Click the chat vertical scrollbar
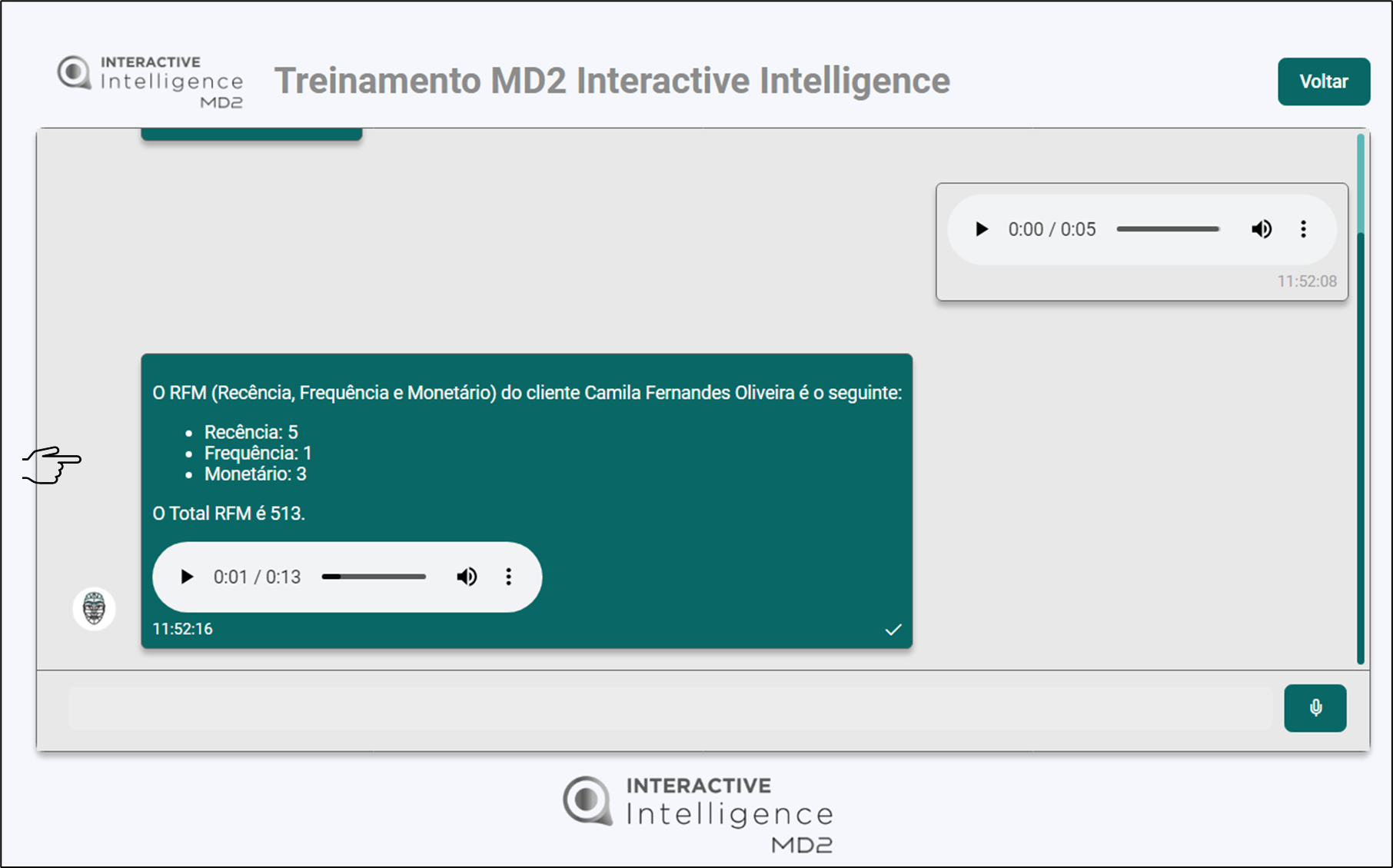The image size is (1393, 868). click(x=1360, y=400)
